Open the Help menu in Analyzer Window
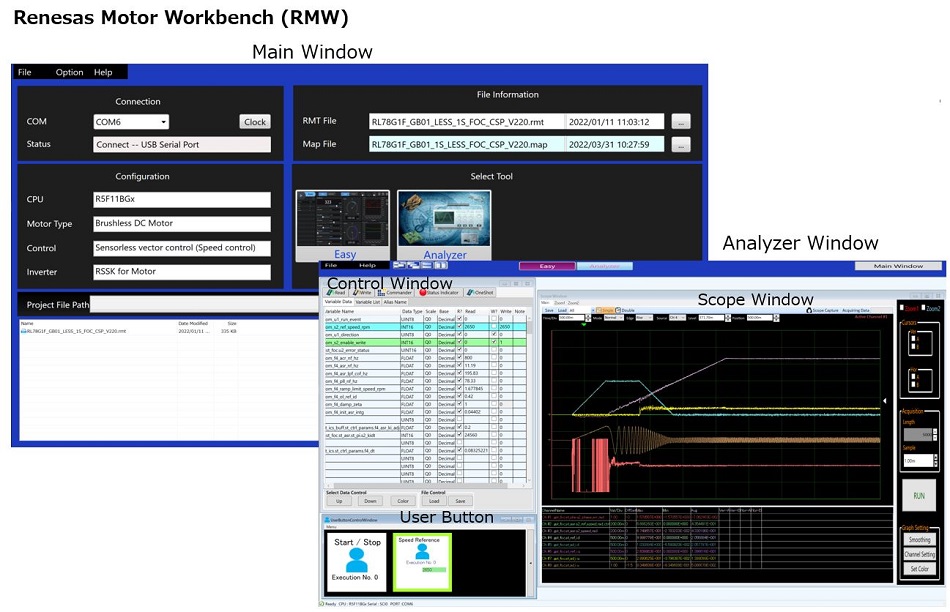The image size is (950, 612). (367, 265)
